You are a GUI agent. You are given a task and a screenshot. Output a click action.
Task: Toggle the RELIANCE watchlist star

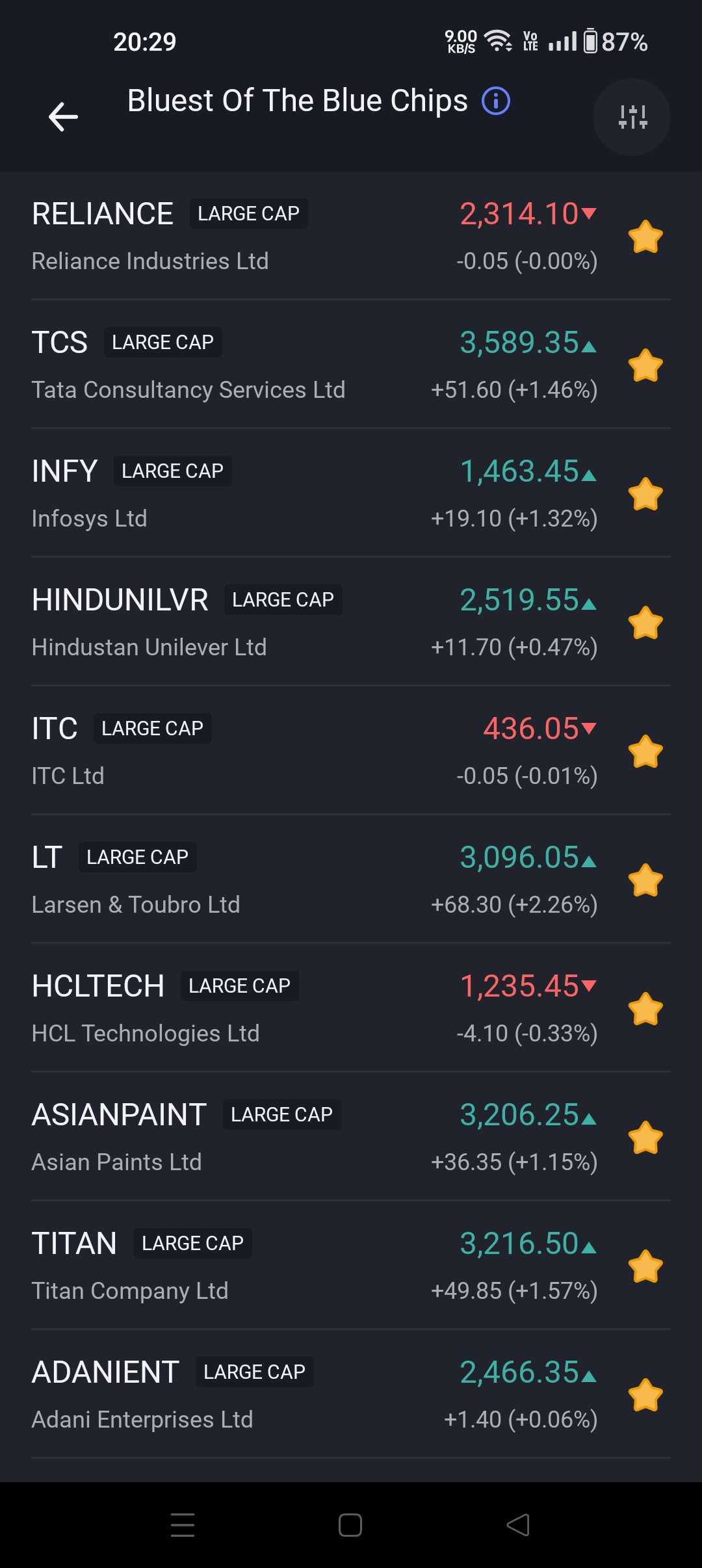[x=645, y=237]
